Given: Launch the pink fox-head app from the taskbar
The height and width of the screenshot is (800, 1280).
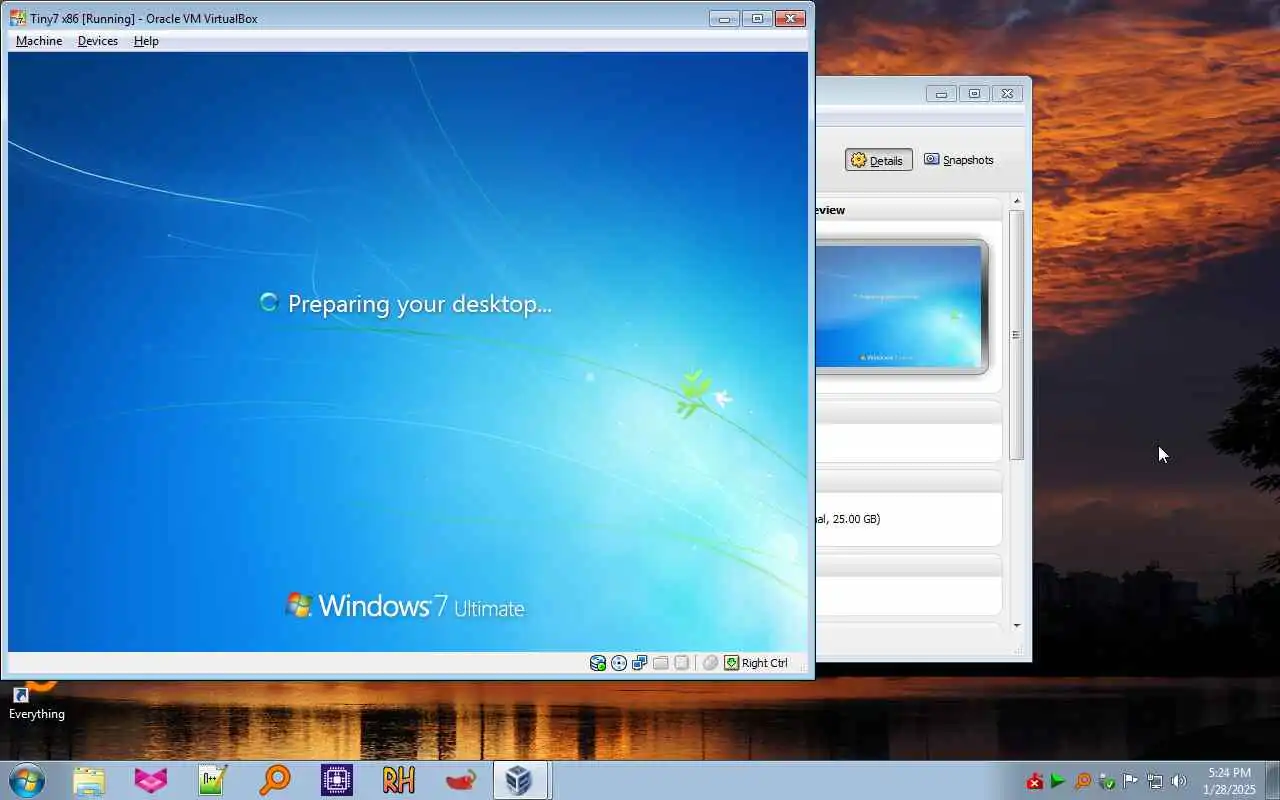Looking at the screenshot, I should pos(151,780).
